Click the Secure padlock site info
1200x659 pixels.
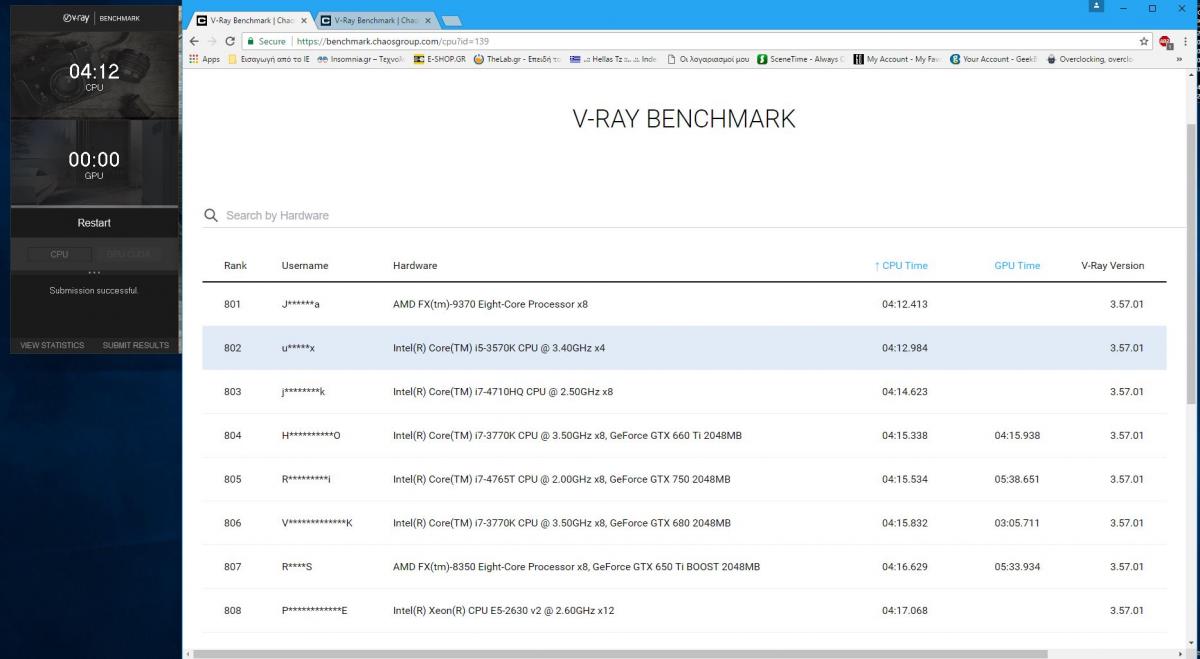[266, 42]
